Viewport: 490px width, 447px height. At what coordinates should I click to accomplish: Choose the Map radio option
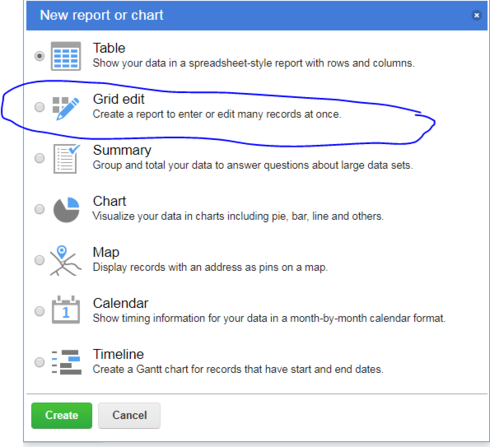(x=39, y=260)
